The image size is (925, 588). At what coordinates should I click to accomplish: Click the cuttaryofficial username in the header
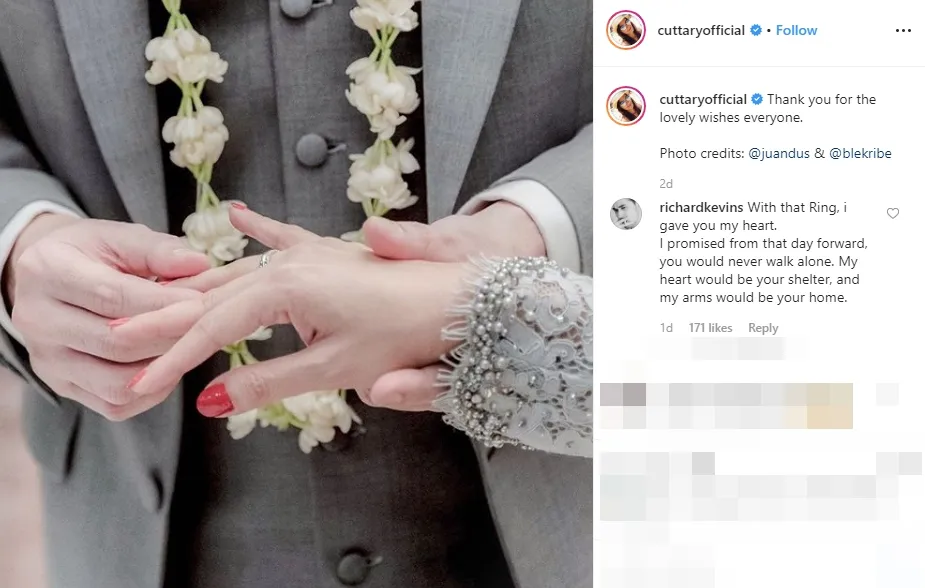point(701,31)
